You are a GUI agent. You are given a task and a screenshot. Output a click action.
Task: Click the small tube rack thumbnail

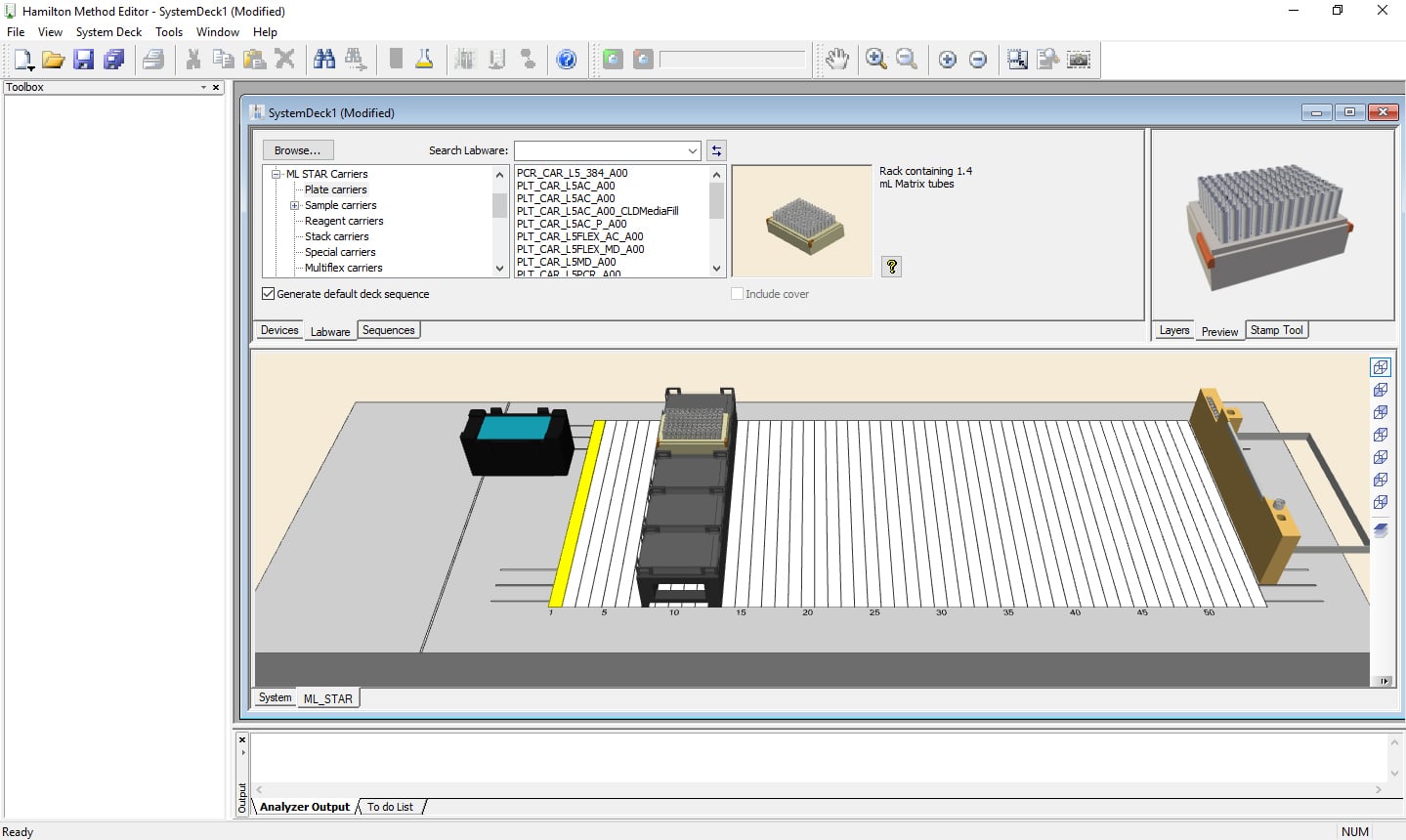pyautogui.click(x=802, y=222)
